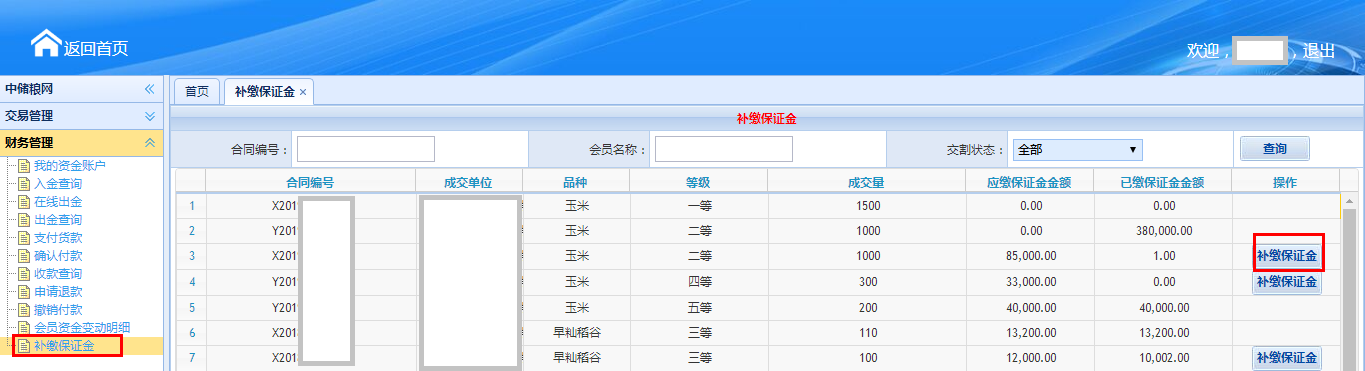The image size is (1365, 371).
Task: Click the 一等 grade cell
Action: tap(698, 206)
